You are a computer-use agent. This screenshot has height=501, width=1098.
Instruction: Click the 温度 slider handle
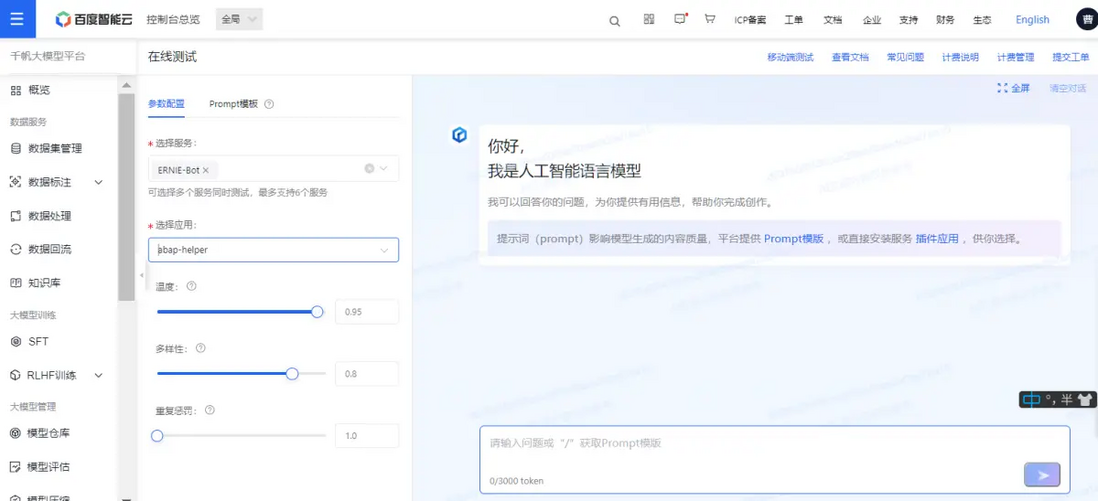pyautogui.click(x=317, y=312)
